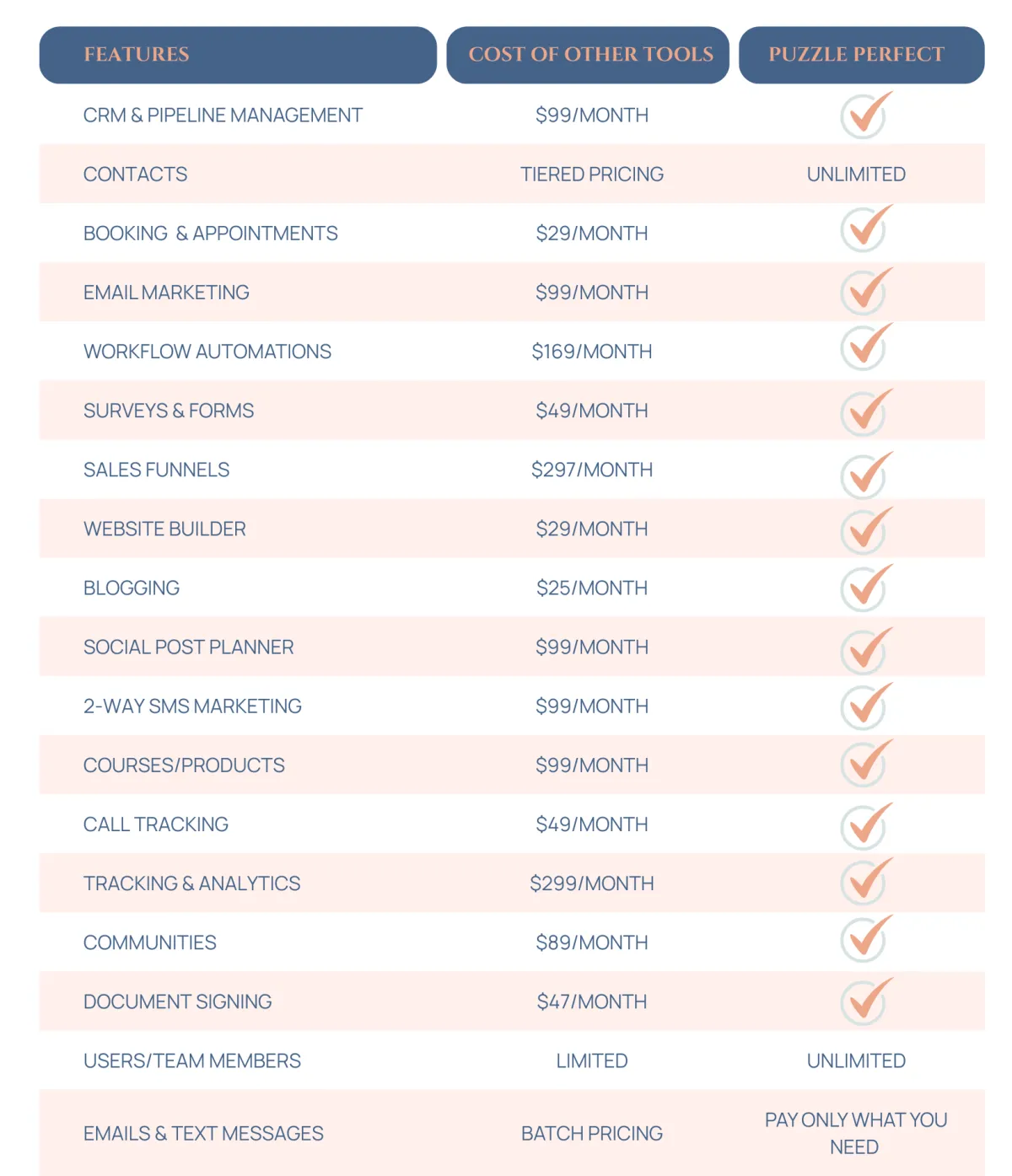Click the Pay Only What You Need text
This screenshot has height=1176, width=1012.
[x=856, y=1133]
